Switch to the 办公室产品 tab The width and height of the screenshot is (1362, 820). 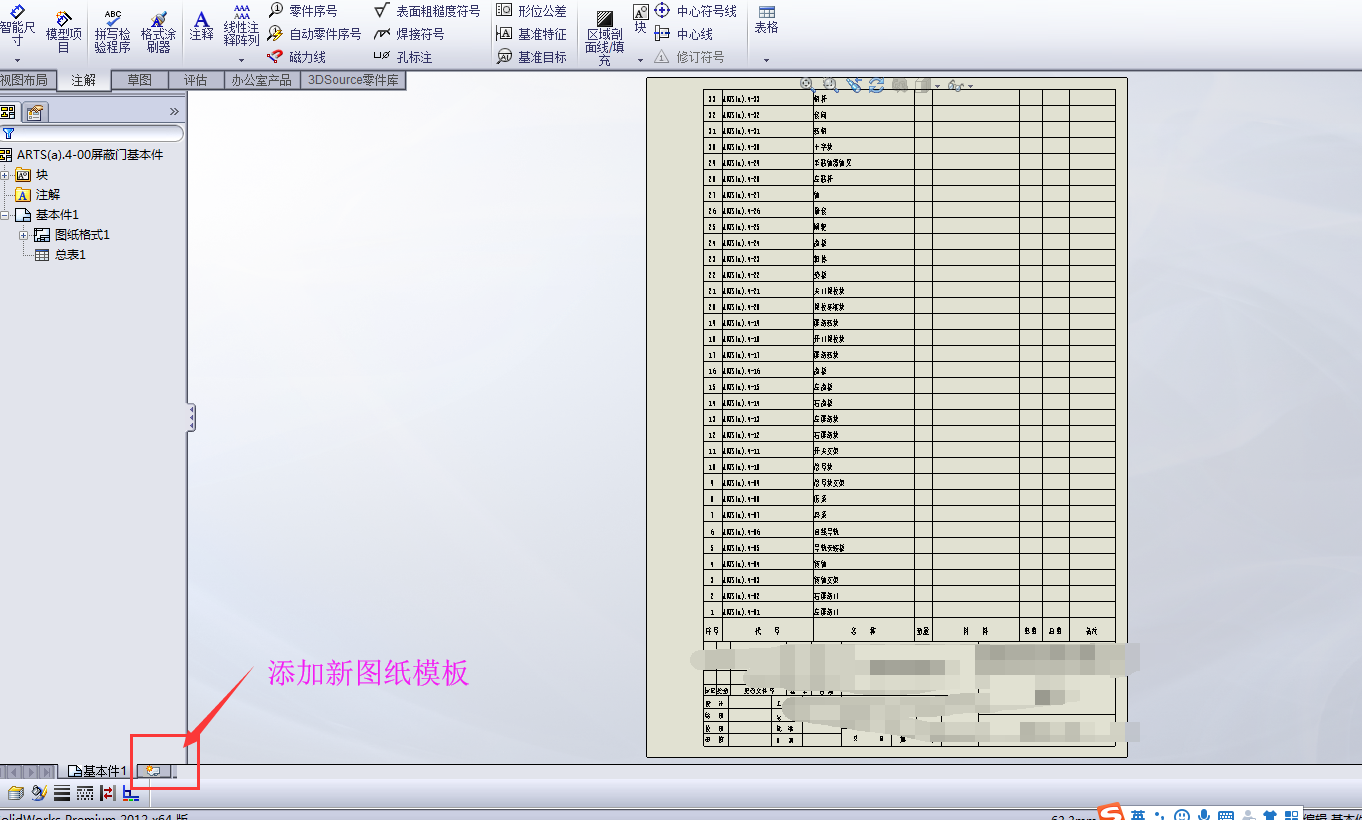(262, 80)
